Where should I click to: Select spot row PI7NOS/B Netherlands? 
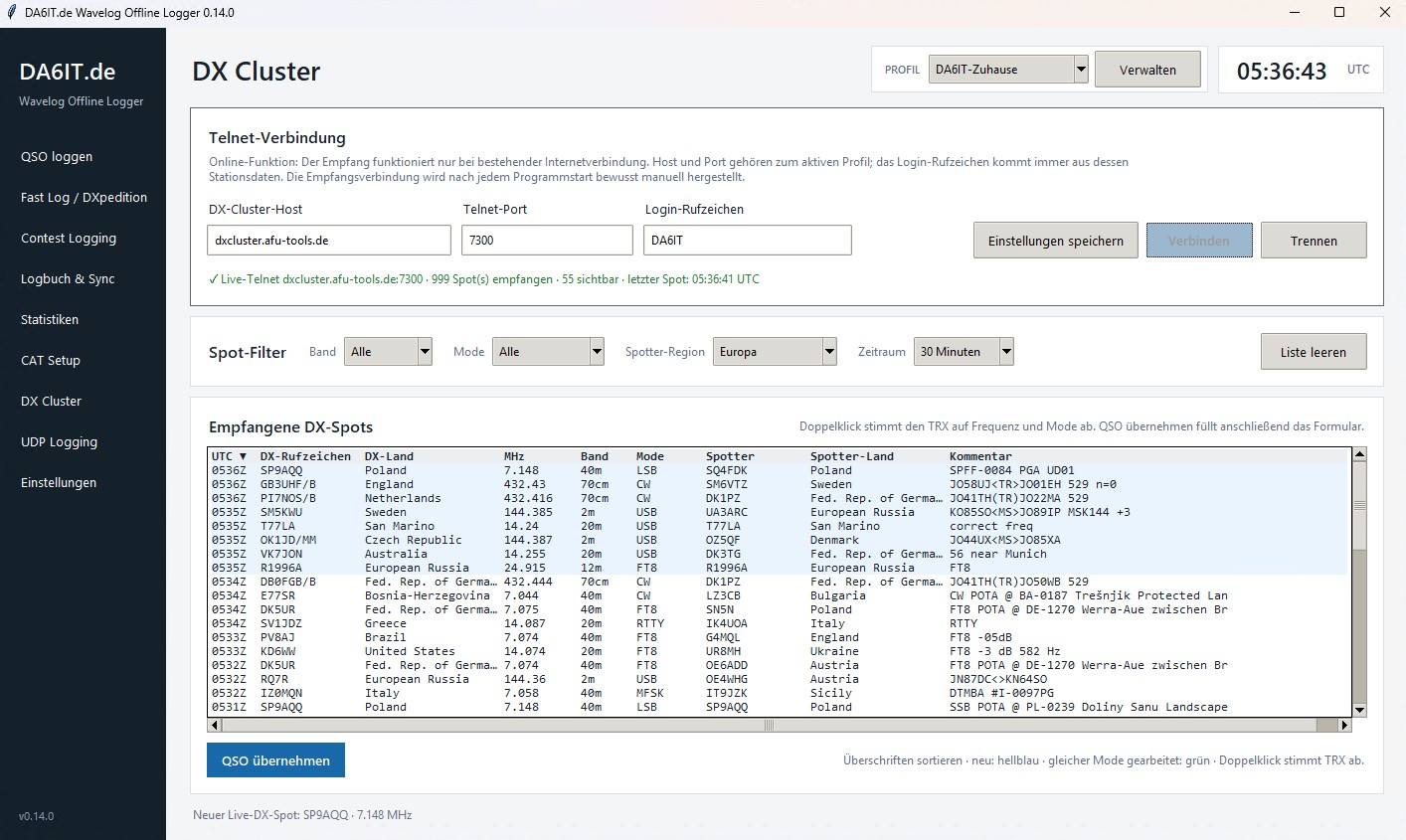[x=779, y=498]
